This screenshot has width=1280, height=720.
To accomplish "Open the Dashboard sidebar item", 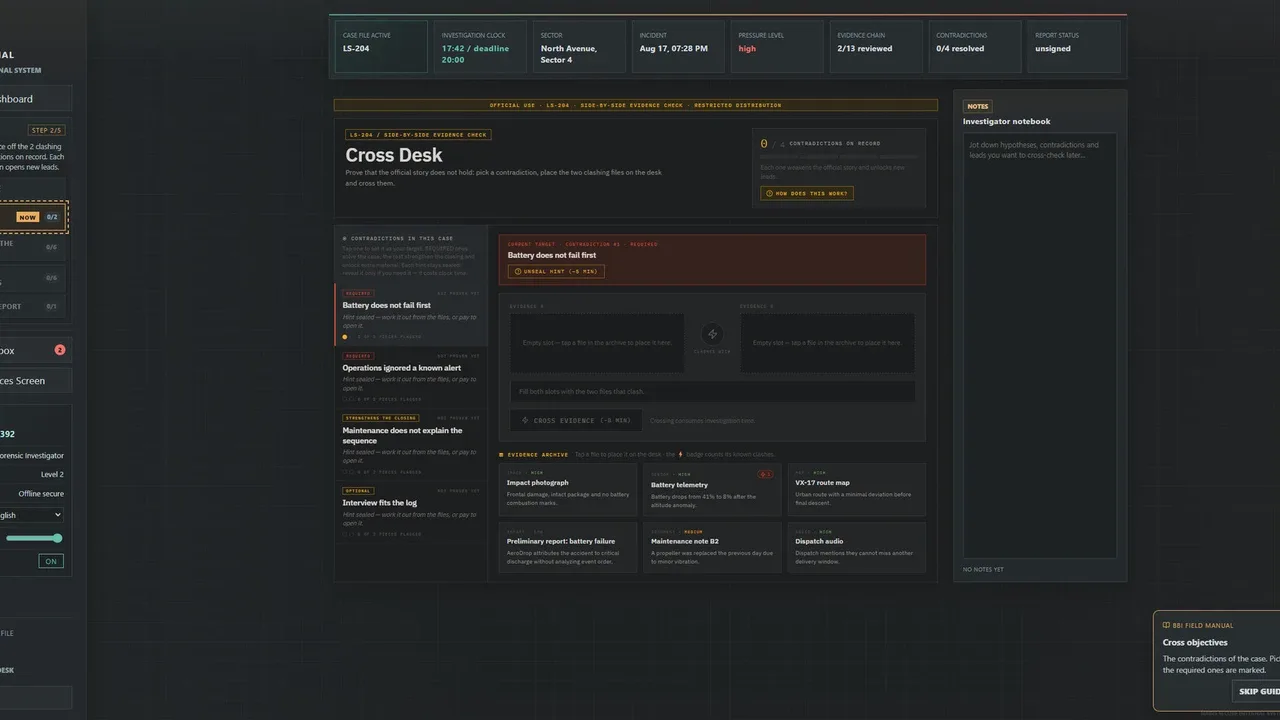I will (x=35, y=99).
